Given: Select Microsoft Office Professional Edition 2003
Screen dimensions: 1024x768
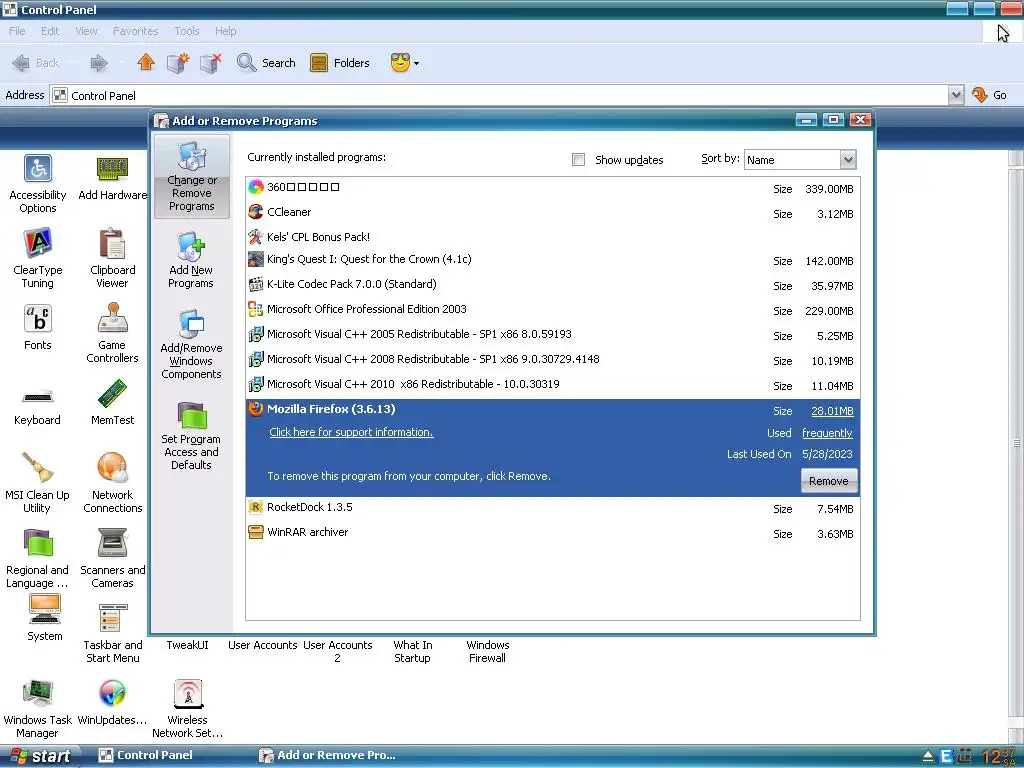Looking at the screenshot, I should click(553, 309).
